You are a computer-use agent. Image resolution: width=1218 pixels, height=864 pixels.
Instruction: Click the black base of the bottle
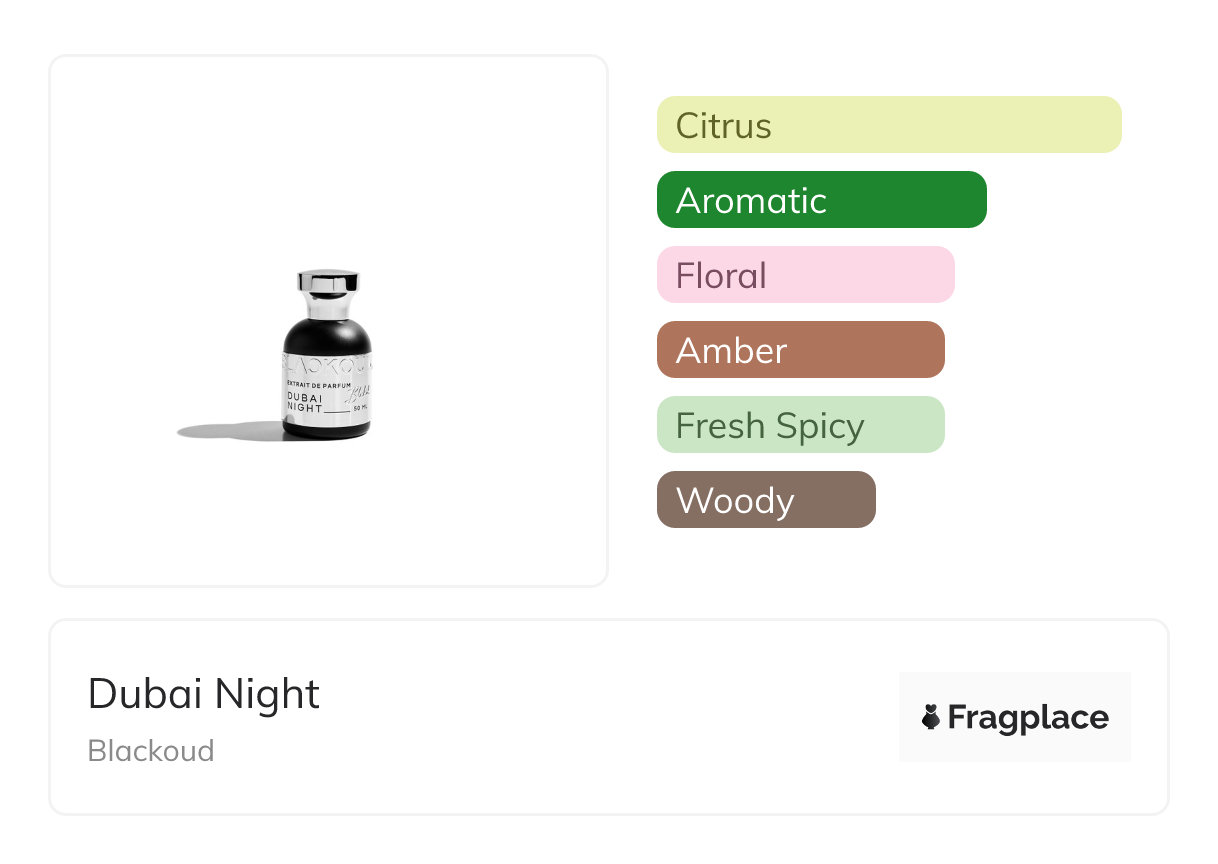[x=326, y=431]
